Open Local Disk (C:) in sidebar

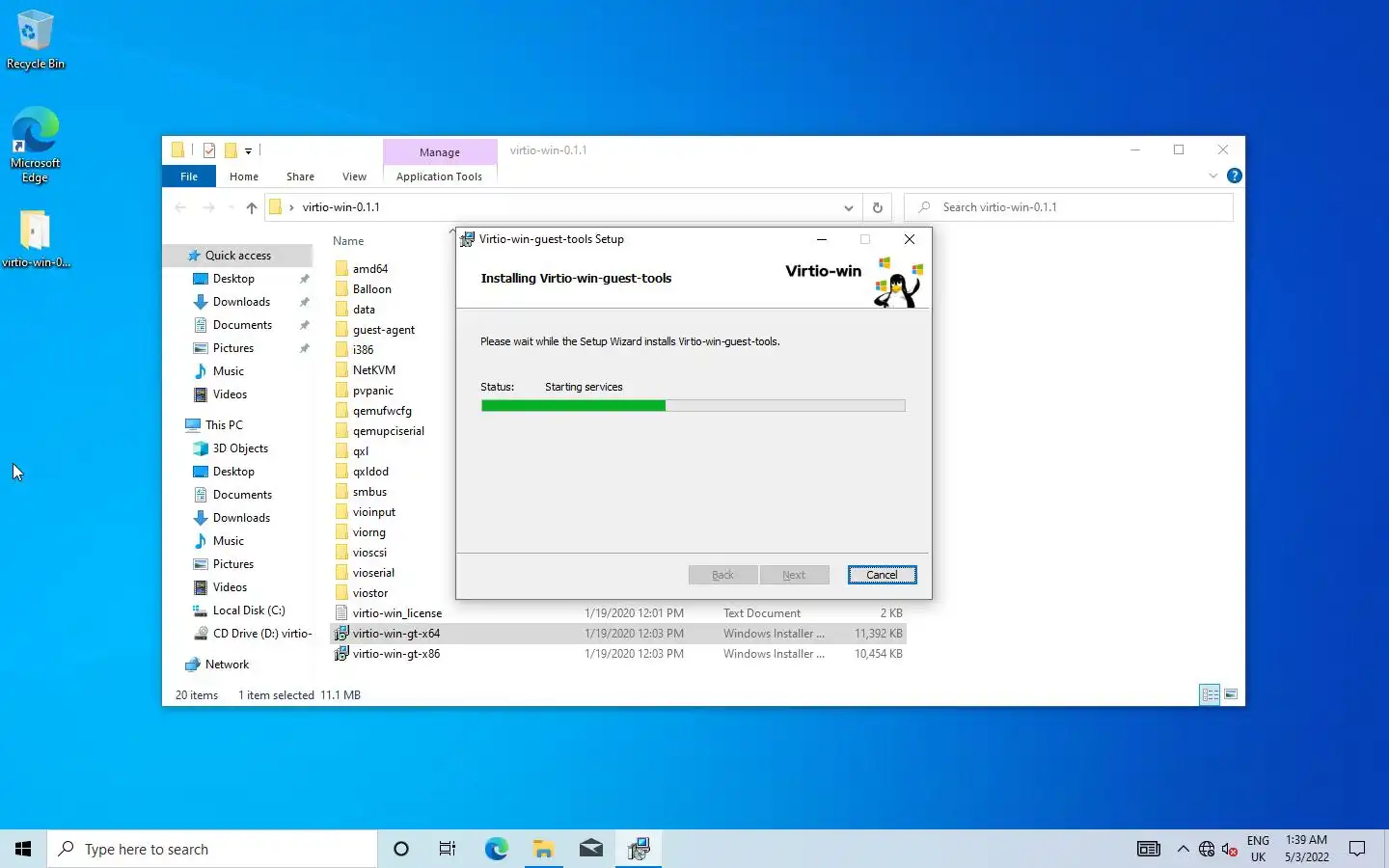(x=249, y=610)
